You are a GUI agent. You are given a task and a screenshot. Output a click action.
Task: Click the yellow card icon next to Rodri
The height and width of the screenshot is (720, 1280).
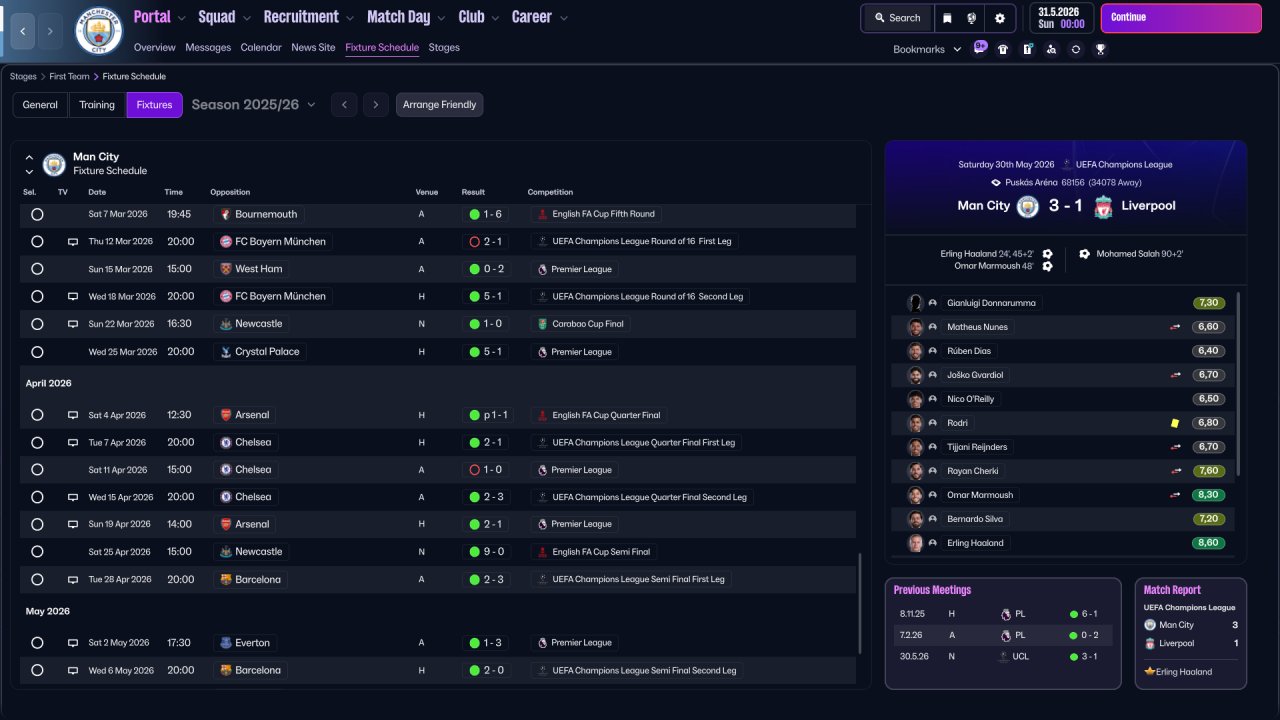[1175, 423]
